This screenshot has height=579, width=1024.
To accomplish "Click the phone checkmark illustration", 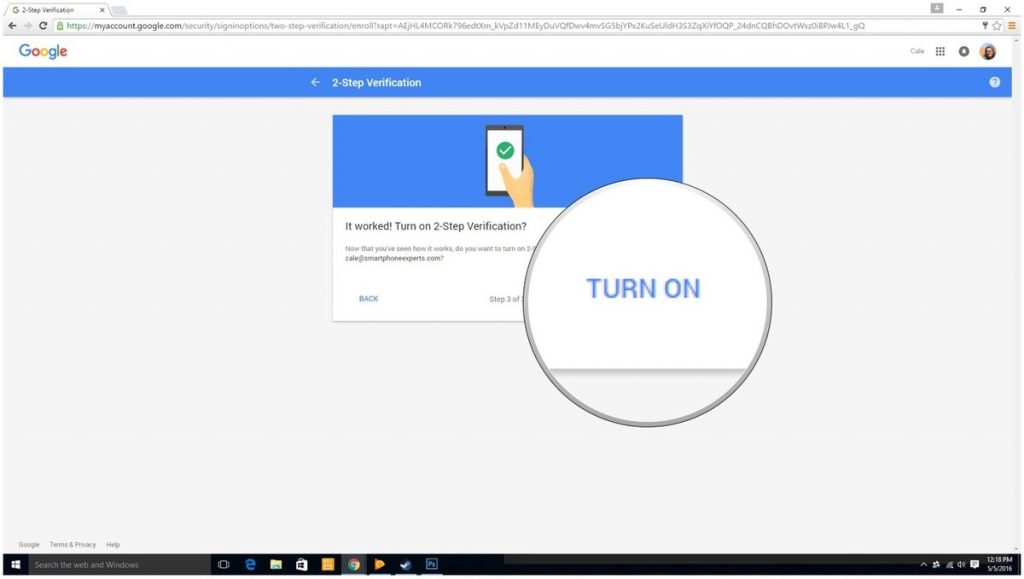I will 509,164.
